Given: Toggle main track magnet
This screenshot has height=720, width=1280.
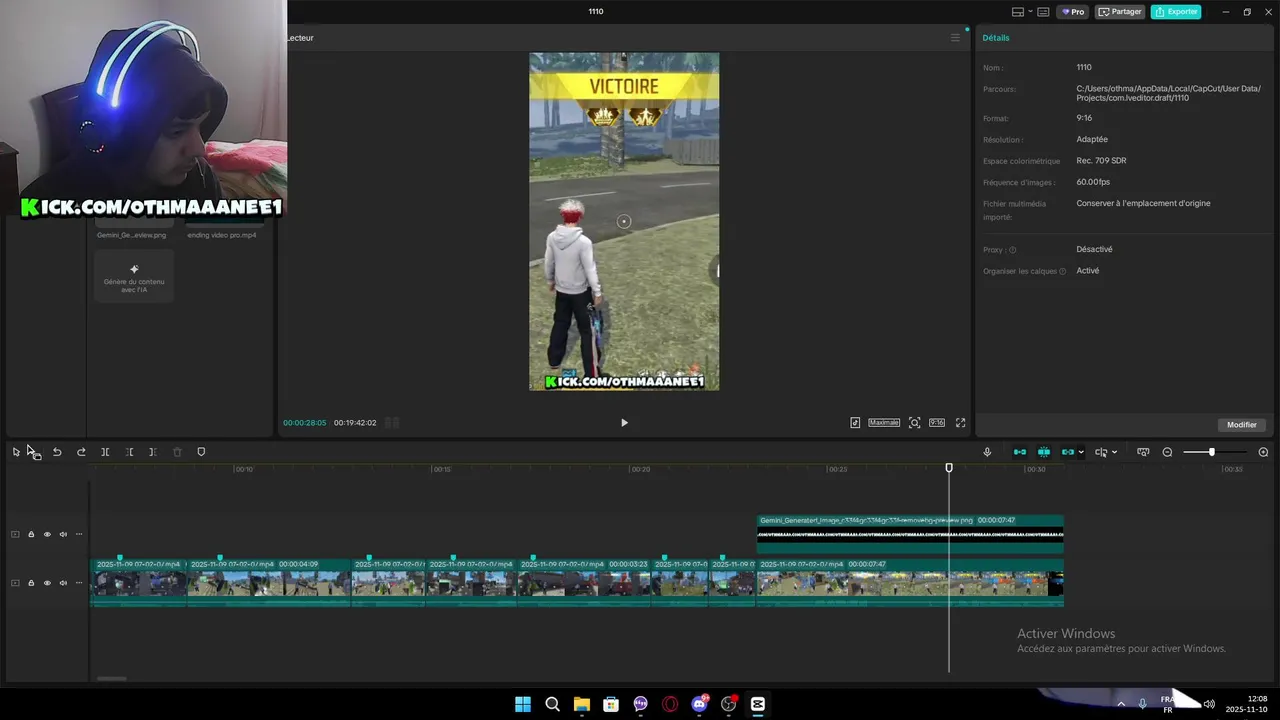Looking at the screenshot, I should (1020, 452).
